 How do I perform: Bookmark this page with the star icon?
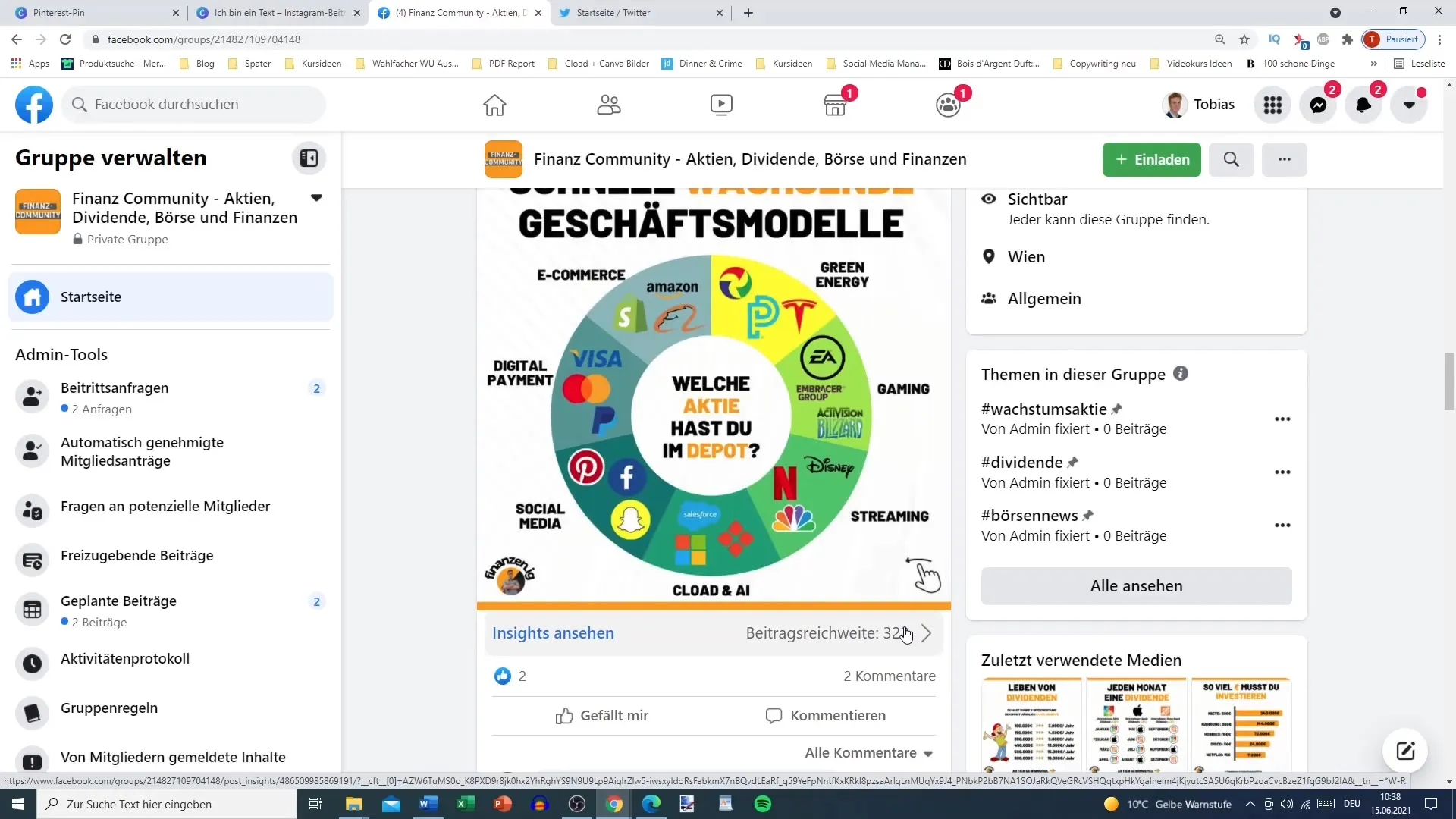pyautogui.click(x=1244, y=39)
